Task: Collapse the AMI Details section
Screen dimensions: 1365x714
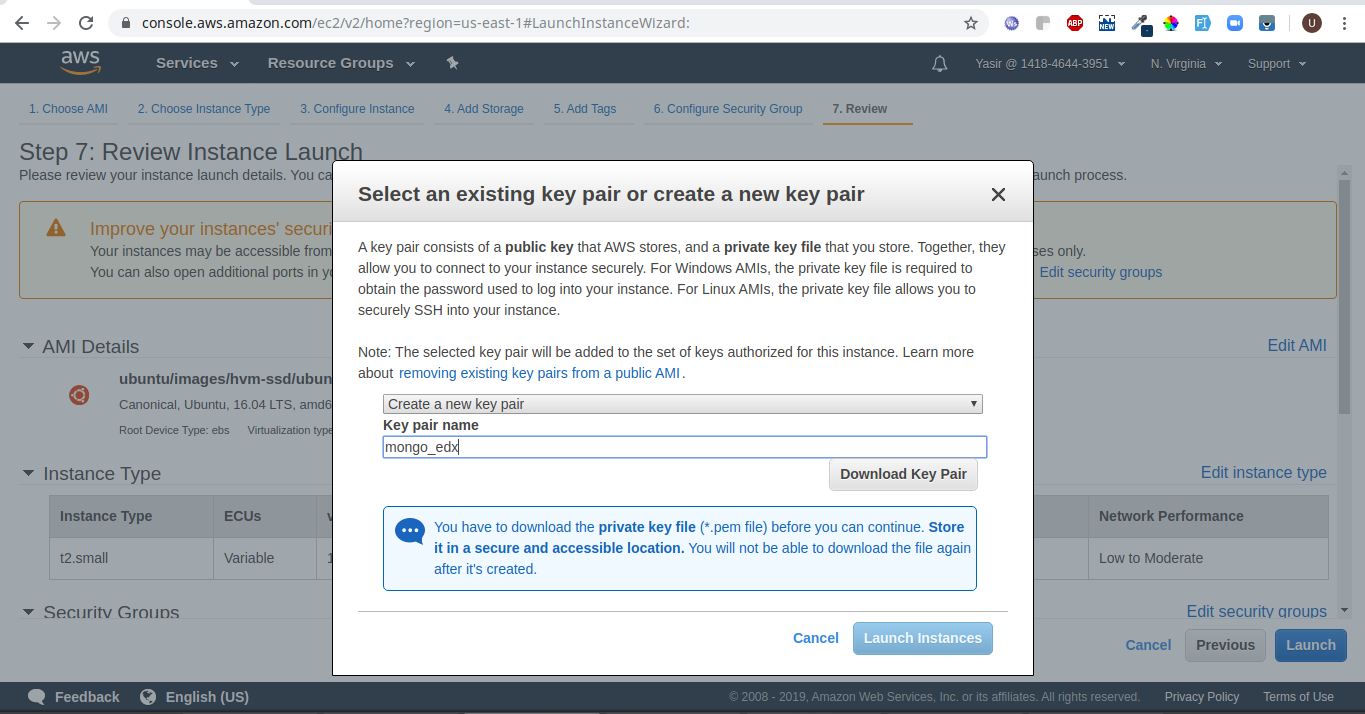Action: tap(28, 347)
